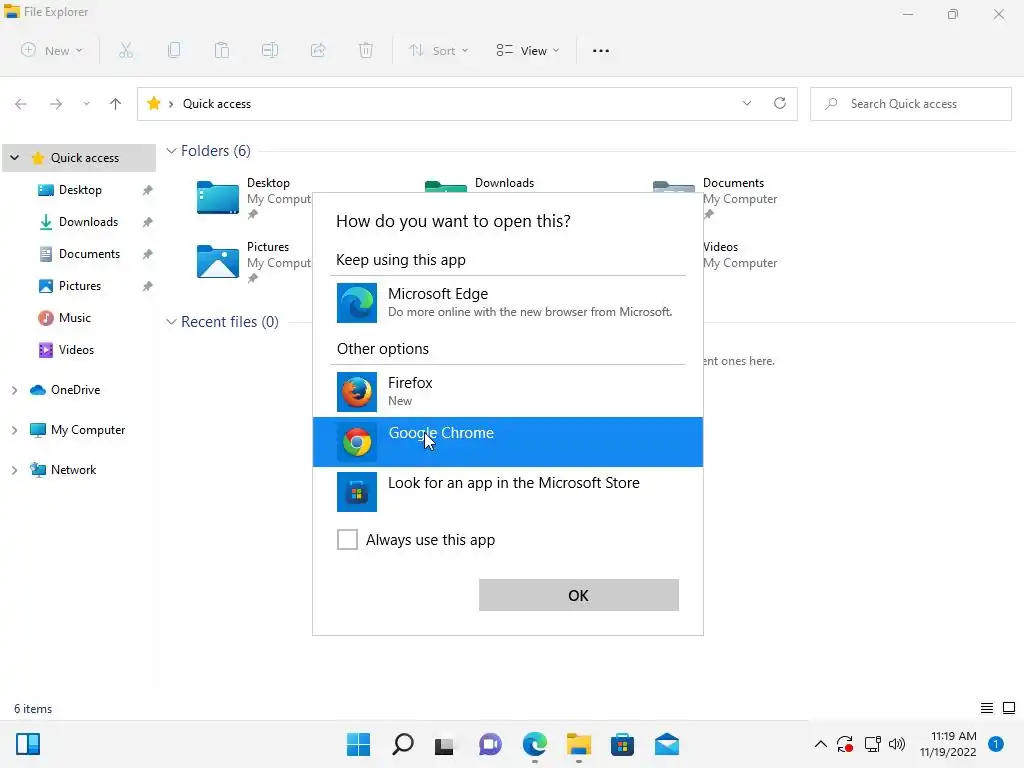The image size is (1024, 768).
Task: Open the three-dot See more menu
Action: coord(601,50)
